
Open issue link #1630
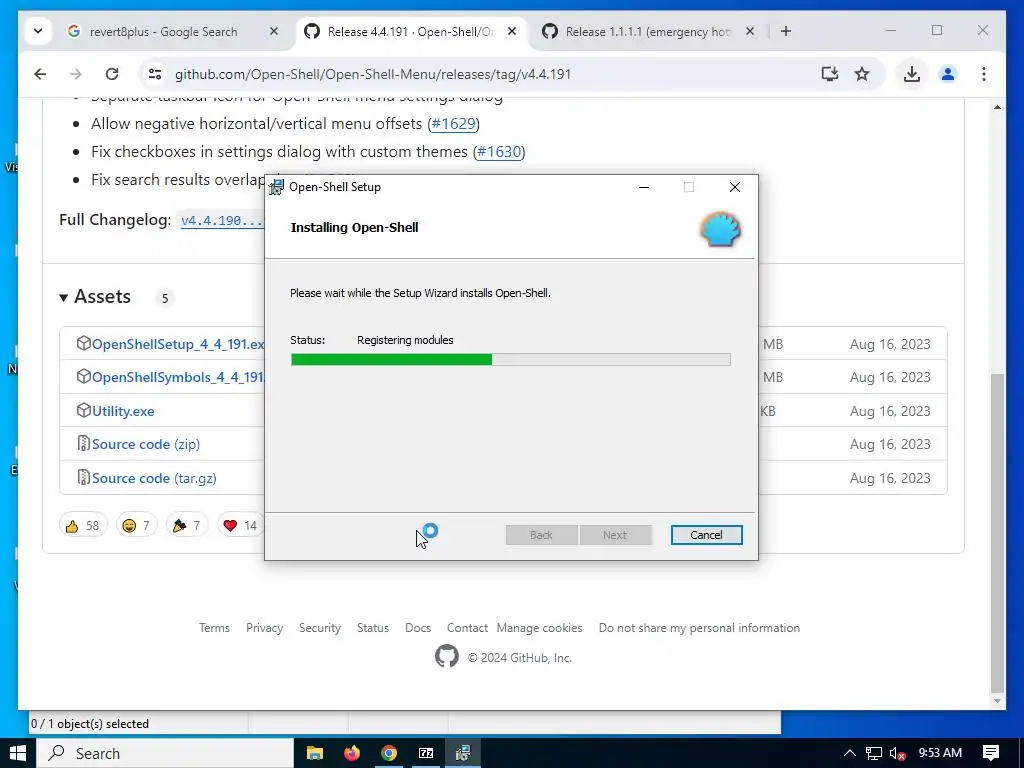[x=499, y=152]
